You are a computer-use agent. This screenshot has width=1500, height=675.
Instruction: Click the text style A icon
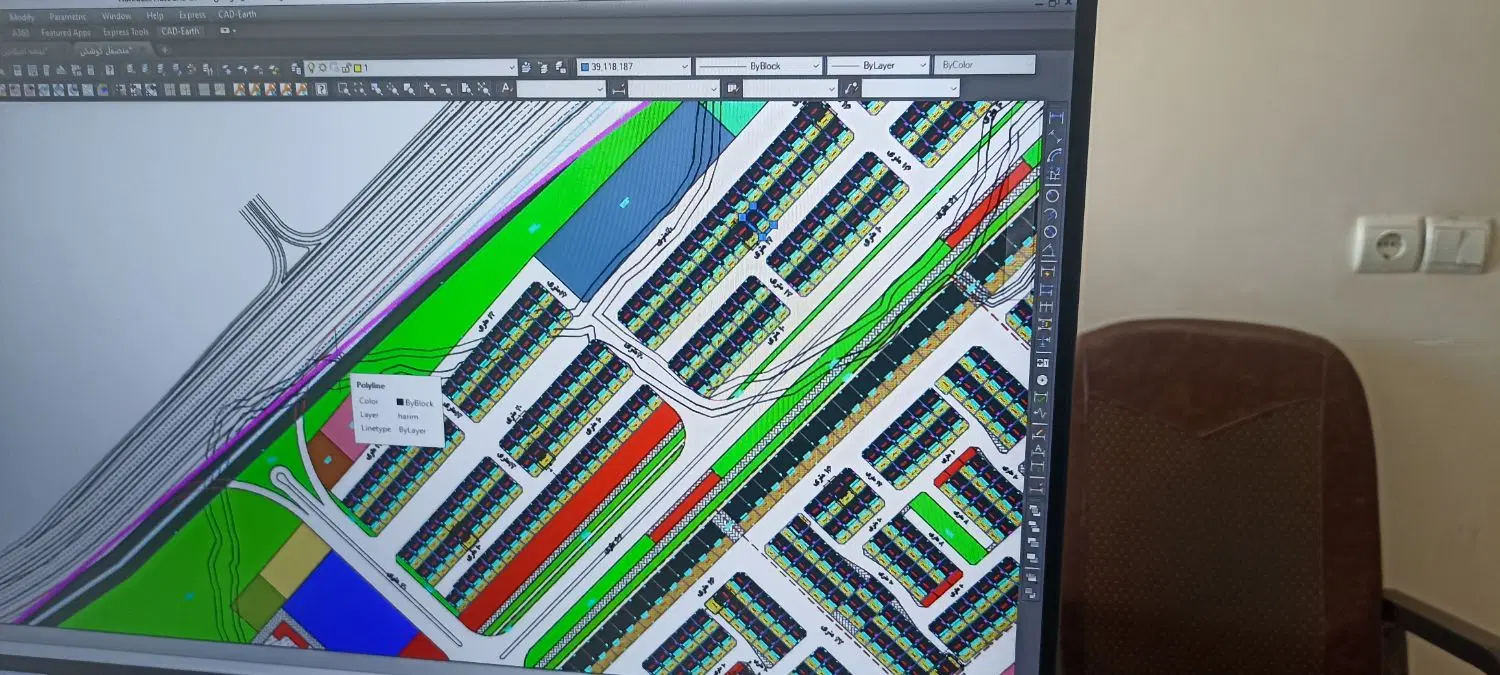[506, 88]
